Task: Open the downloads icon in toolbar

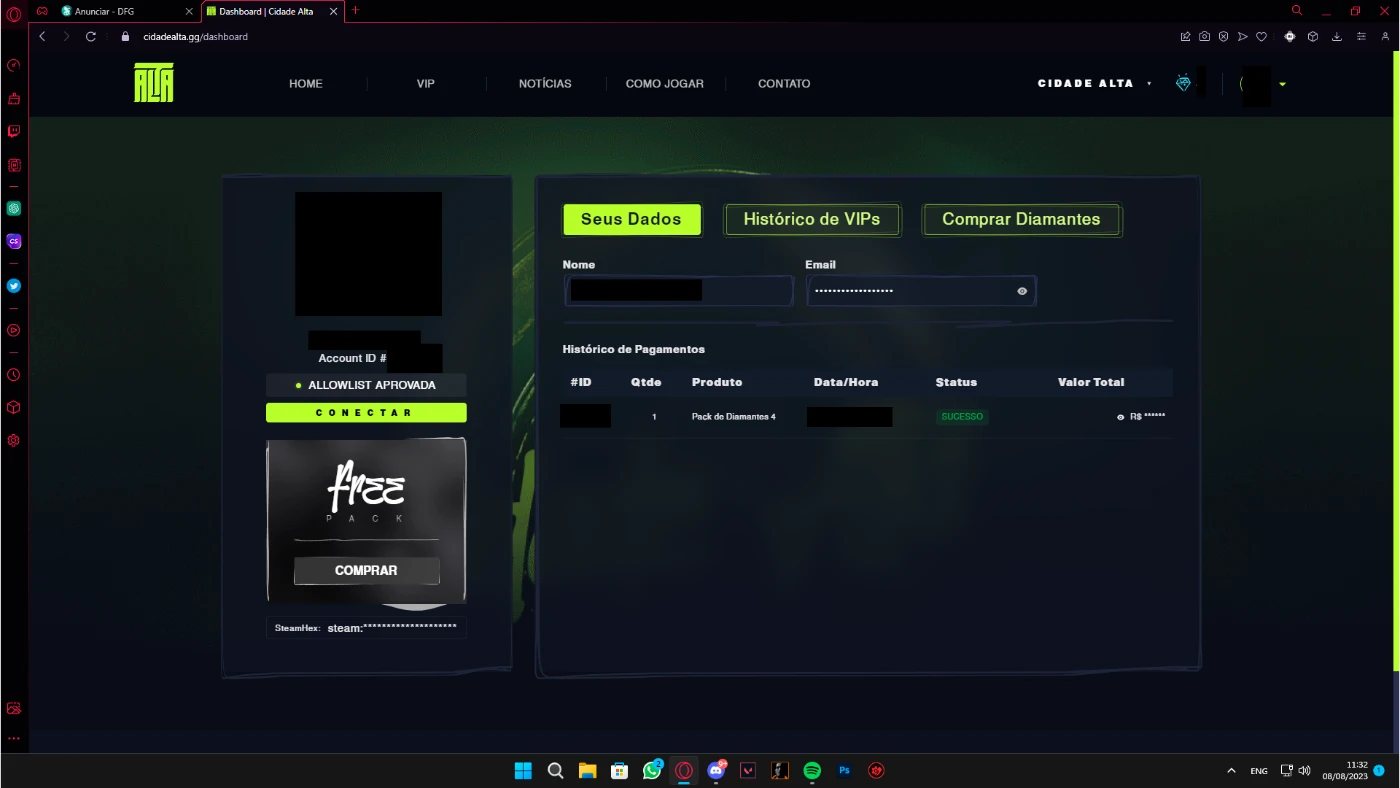Action: (1337, 36)
